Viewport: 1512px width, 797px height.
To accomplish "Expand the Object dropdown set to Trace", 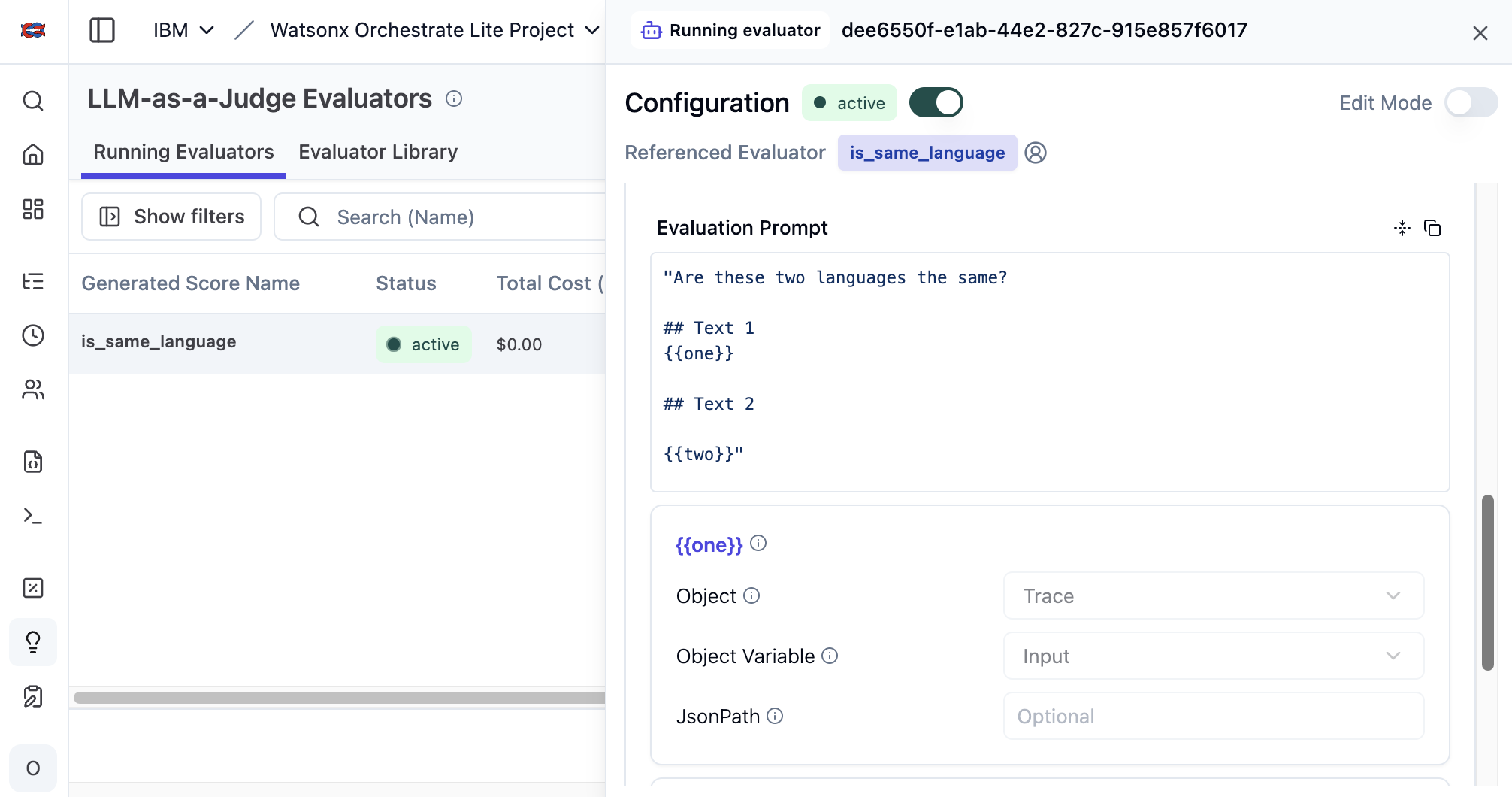I will pos(1213,596).
